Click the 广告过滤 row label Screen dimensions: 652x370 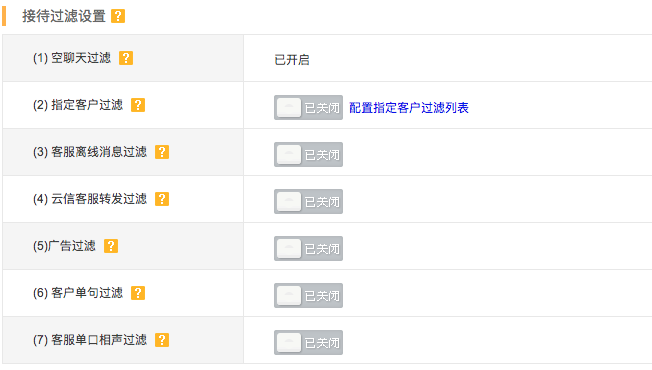[64, 246]
